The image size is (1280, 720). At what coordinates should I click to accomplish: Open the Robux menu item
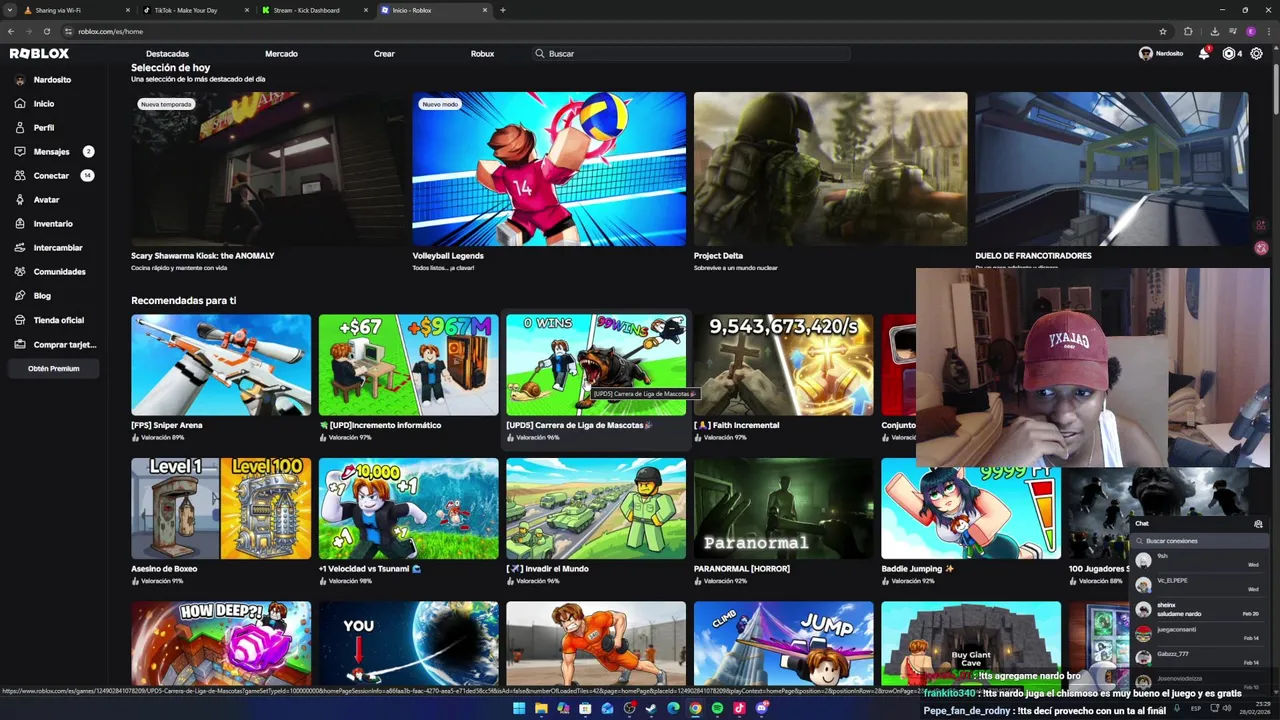[482, 54]
